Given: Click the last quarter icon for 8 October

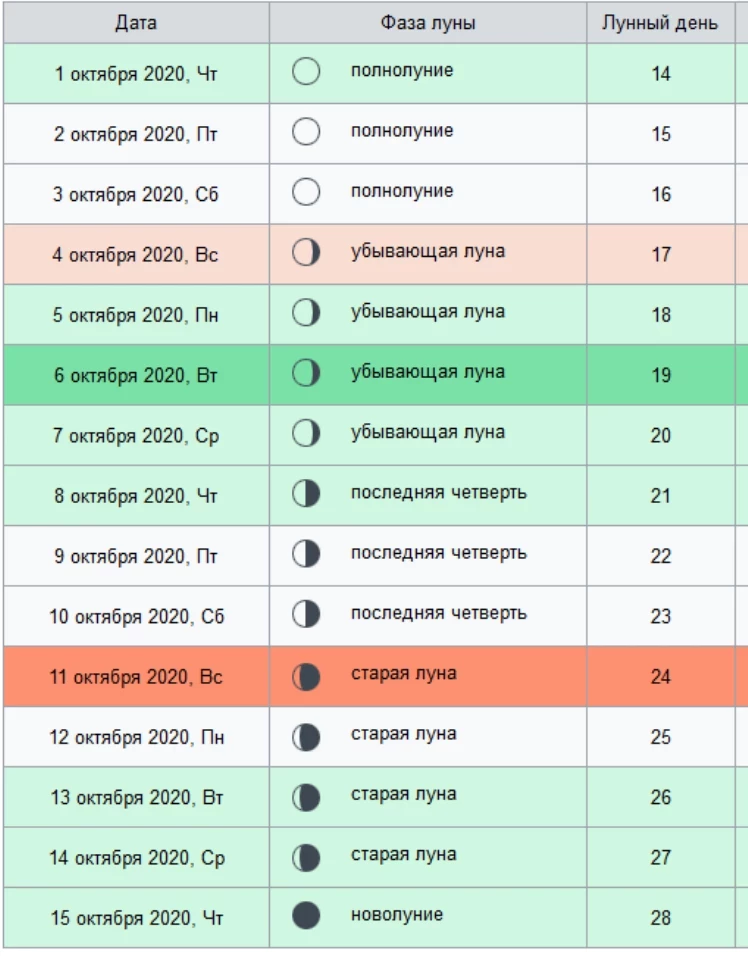Looking at the screenshot, I should pos(306,493).
